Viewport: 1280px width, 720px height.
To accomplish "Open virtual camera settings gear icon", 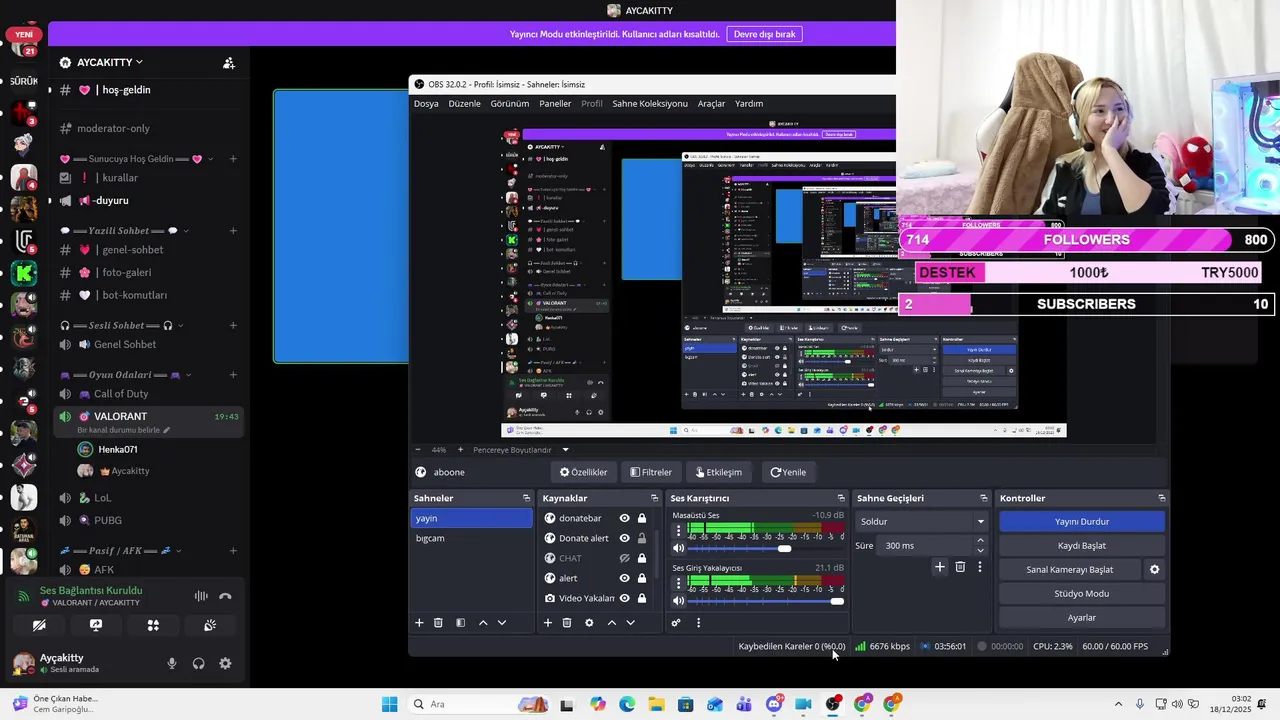I will click(1154, 570).
